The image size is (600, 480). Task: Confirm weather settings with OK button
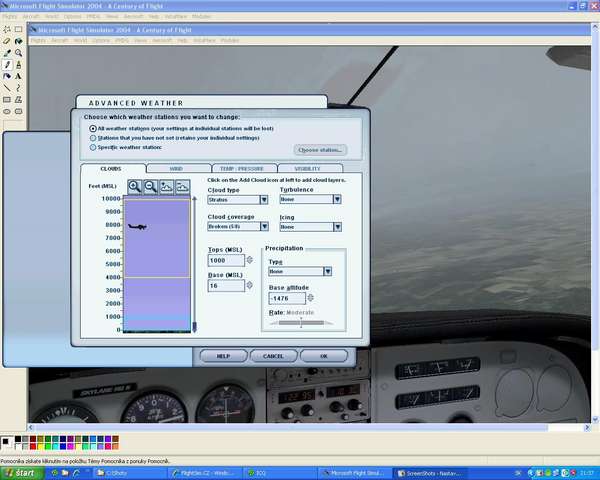tap(324, 356)
